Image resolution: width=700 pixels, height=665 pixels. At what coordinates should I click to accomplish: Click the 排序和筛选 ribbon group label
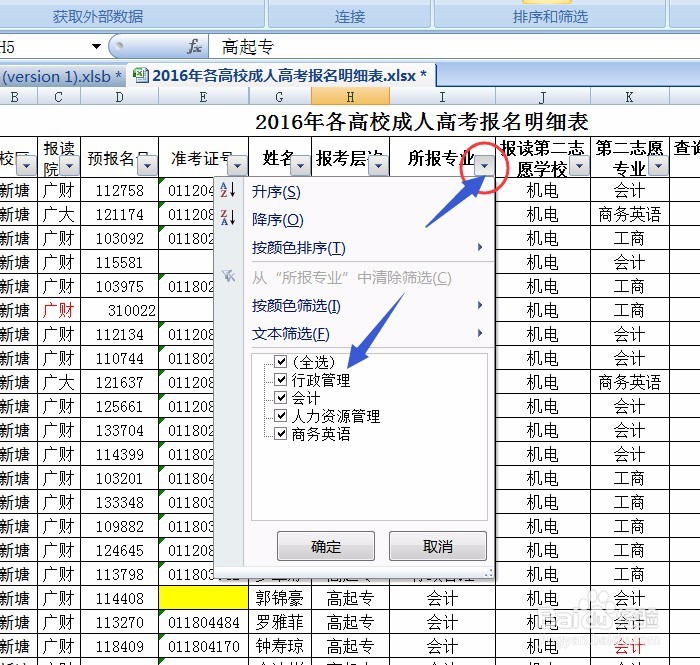pos(550,17)
